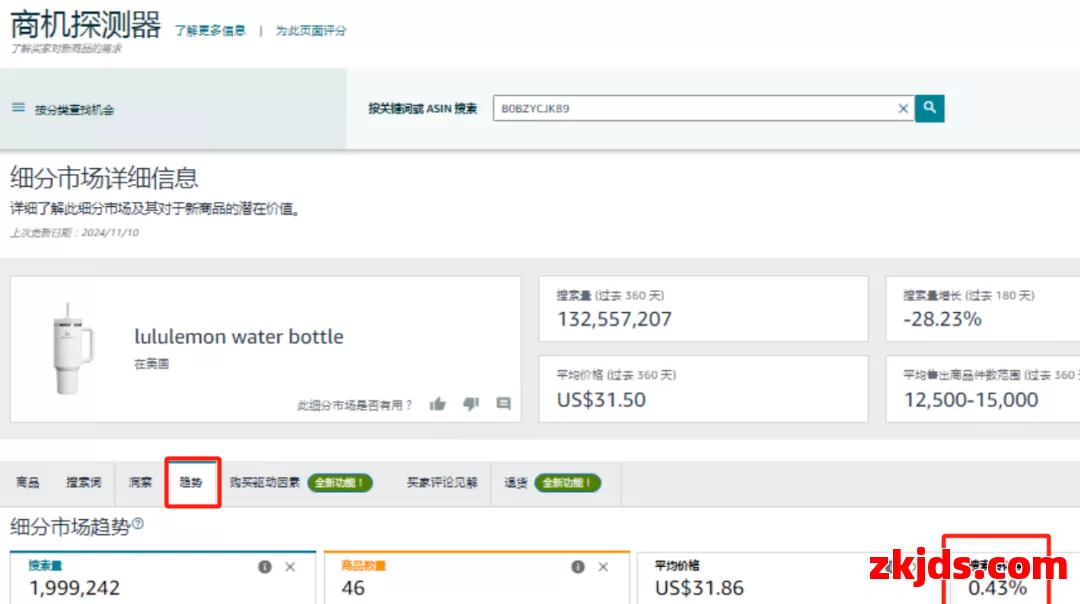Image resolution: width=1080 pixels, height=604 pixels.
Task: Close the 商品数量 trend card
Action: (x=603, y=567)
